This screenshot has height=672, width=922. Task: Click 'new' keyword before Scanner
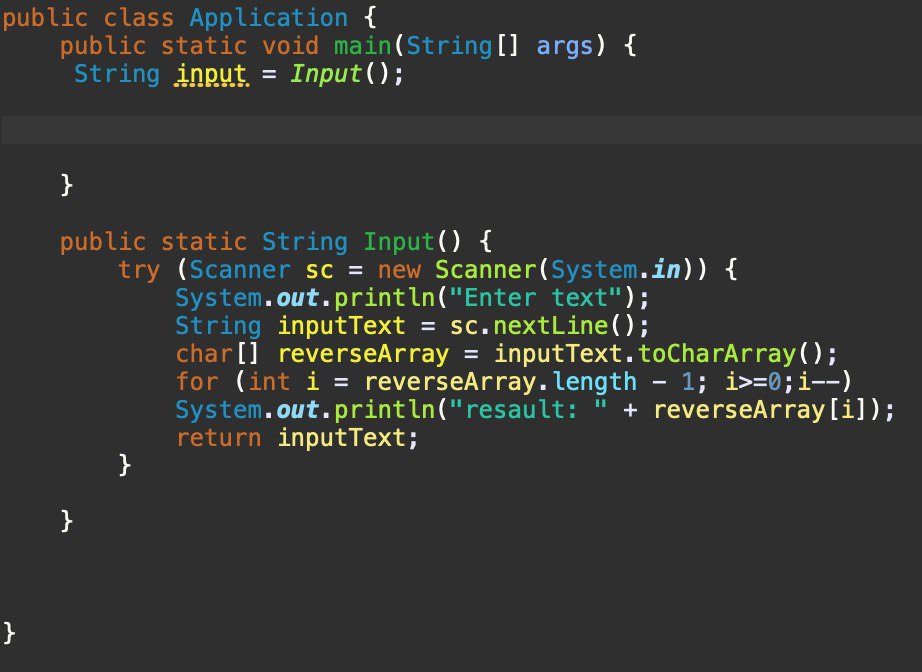tap(399, 270)
